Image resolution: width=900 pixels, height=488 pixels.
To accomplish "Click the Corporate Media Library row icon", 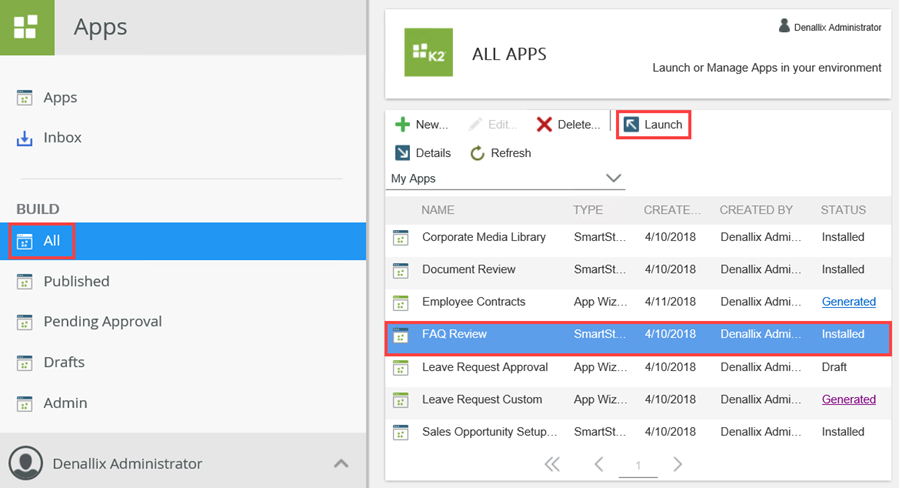I will coord(401,238).
